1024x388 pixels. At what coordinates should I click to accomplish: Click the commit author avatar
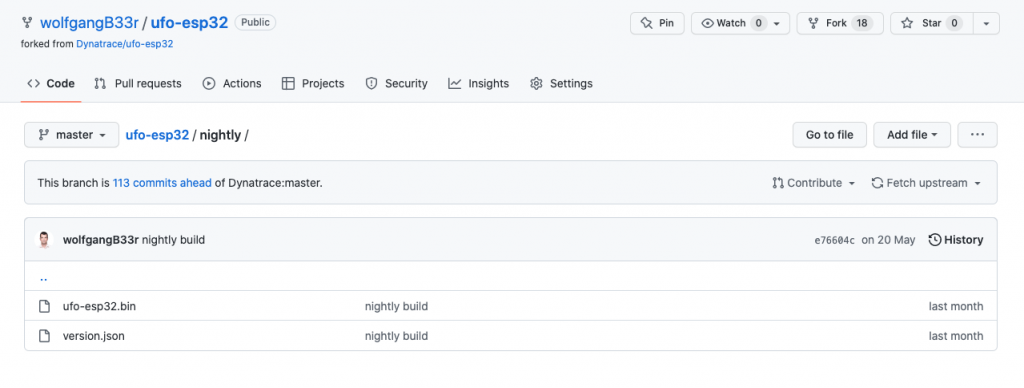44,240
